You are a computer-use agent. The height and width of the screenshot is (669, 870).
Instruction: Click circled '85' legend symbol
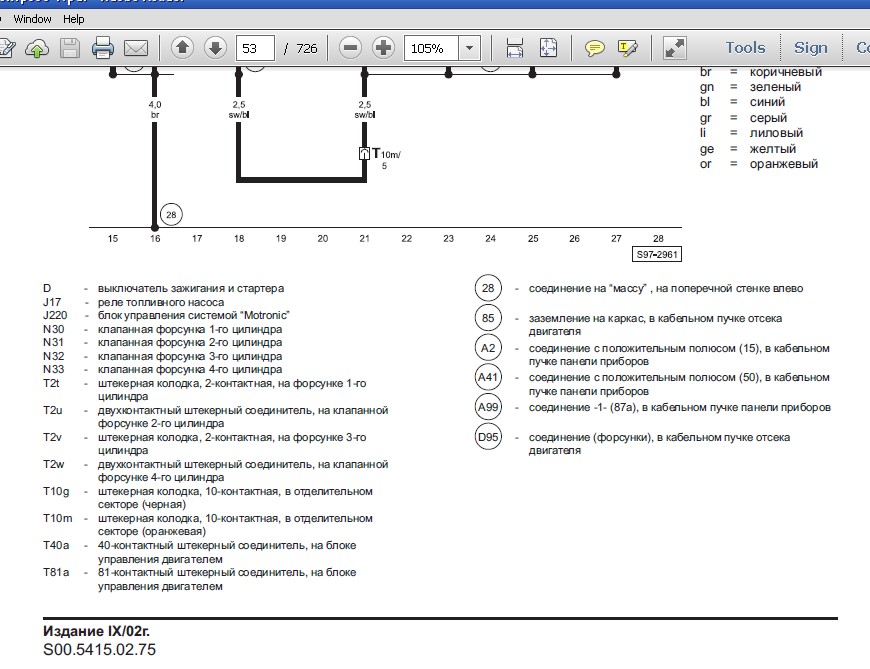pyautogui.click(x=488, y=318)
